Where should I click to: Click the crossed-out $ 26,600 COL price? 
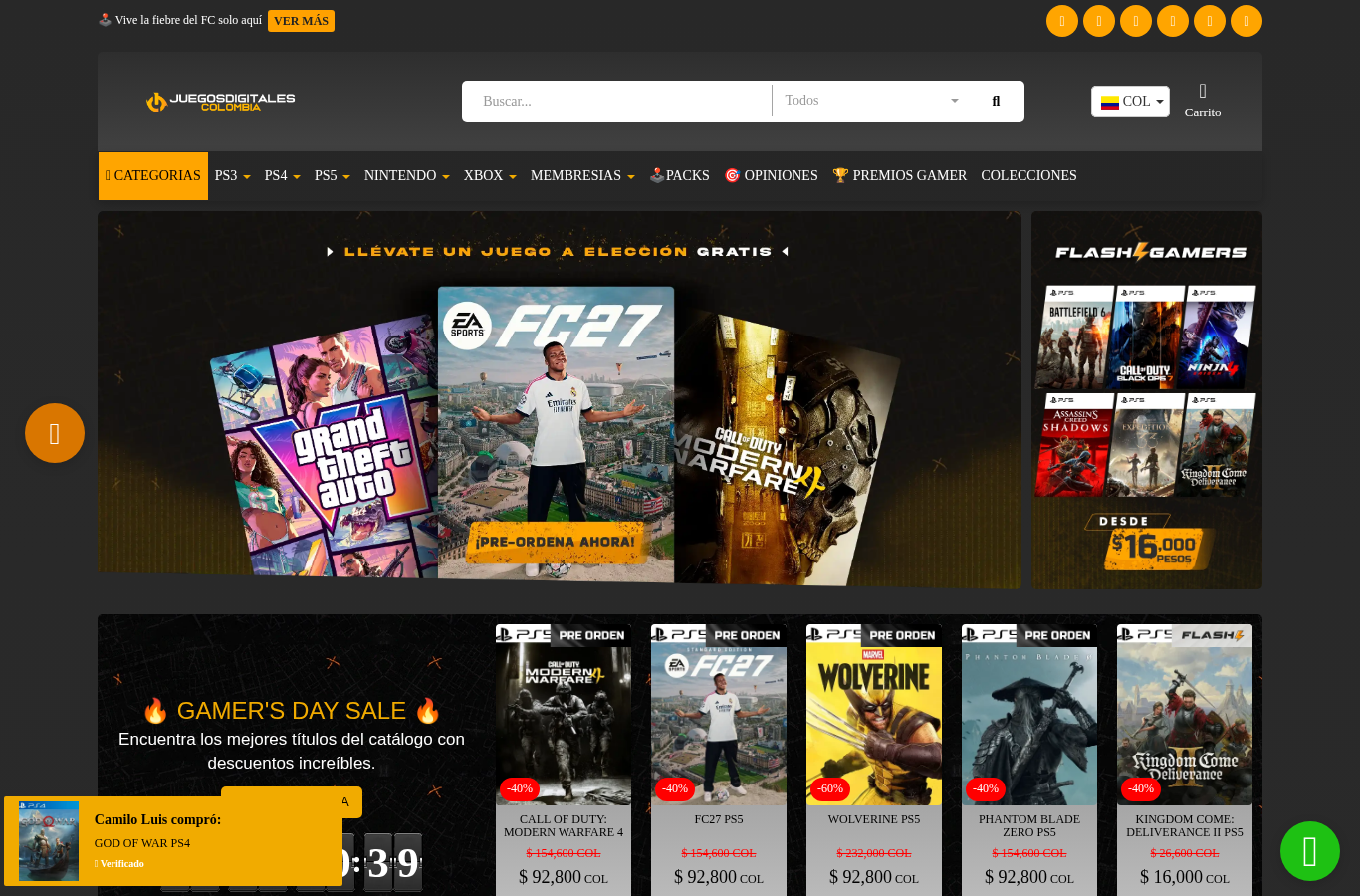(x=1185, y=853)
